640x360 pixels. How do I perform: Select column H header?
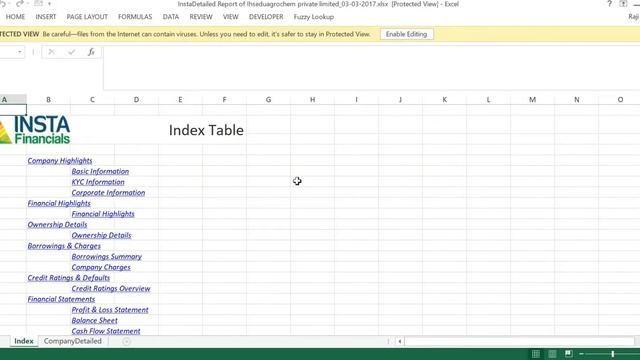tap(312, 99)
